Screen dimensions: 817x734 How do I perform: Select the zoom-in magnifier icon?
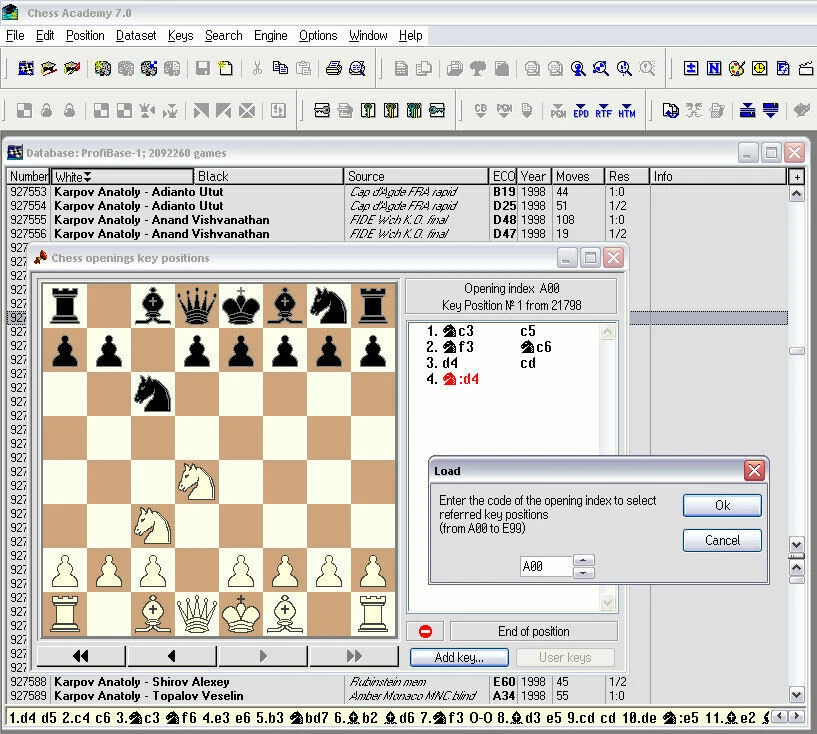coord(622,69)
